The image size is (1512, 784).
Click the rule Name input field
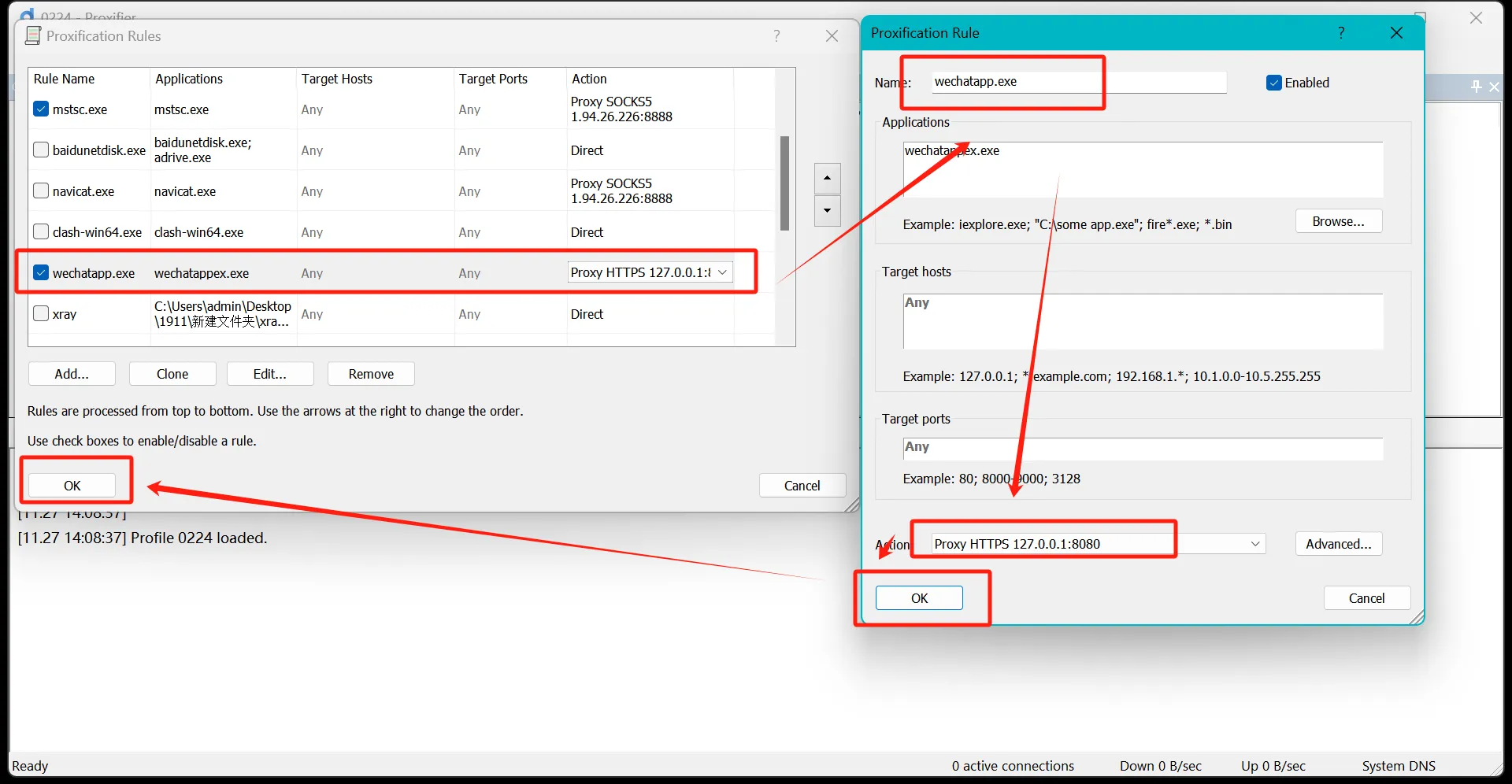coord(1079,82)
